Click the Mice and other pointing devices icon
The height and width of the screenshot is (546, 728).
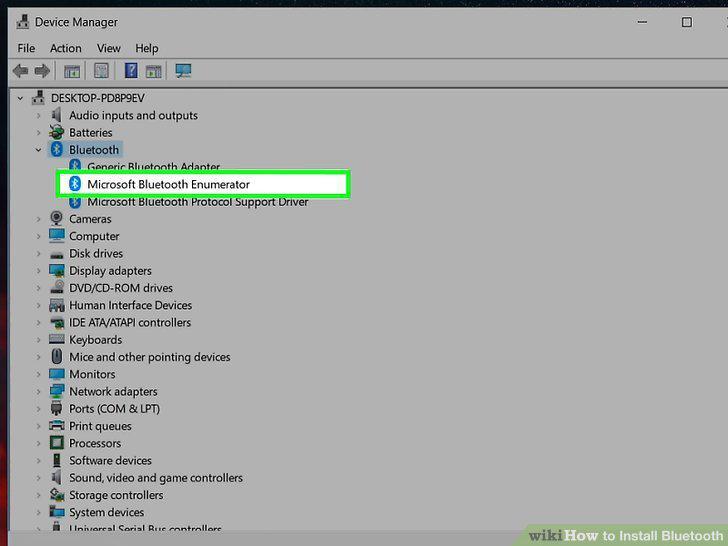click(x=57, y=357)
